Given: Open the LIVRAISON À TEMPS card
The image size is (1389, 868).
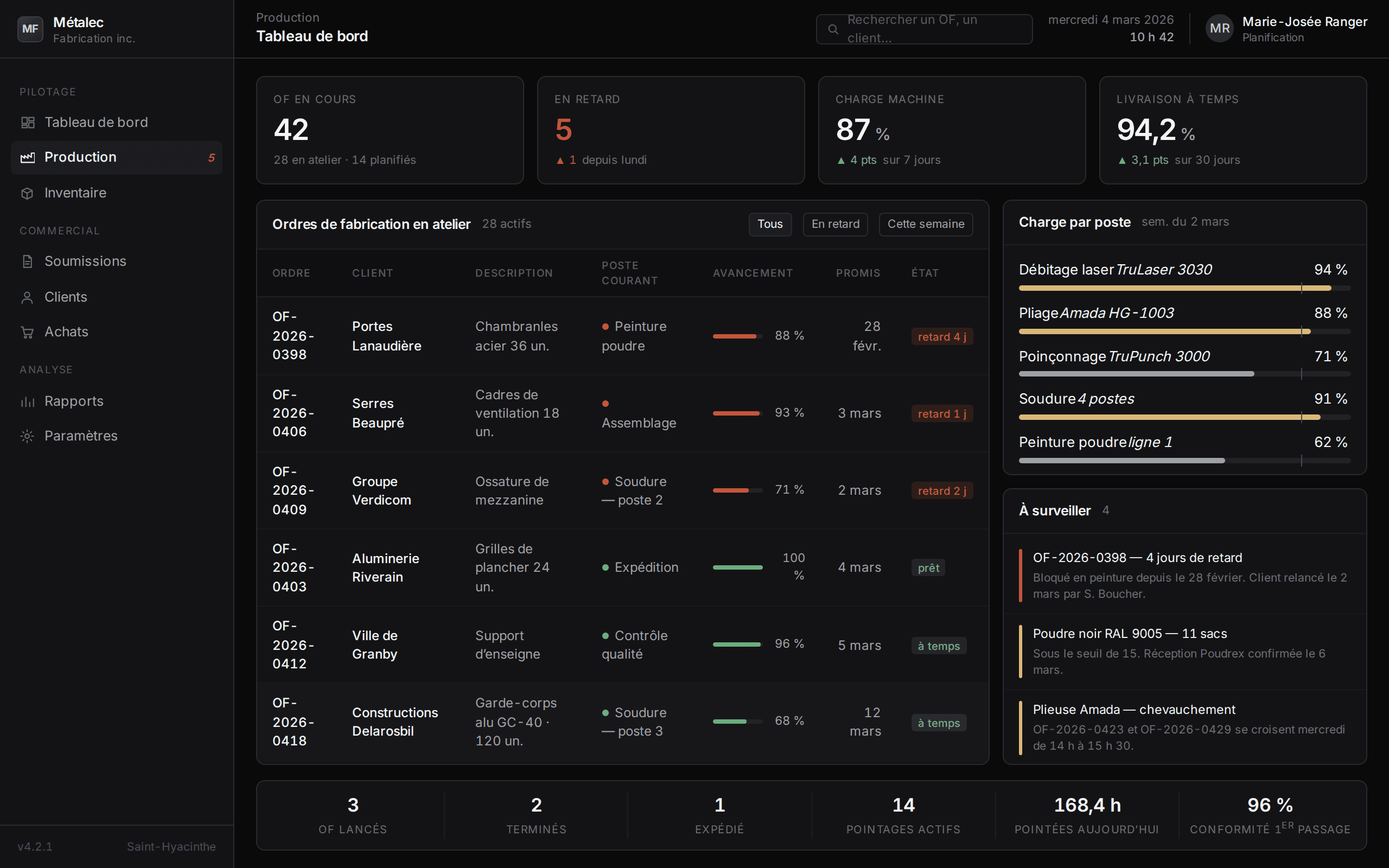Looking at the screenshot, I should (x=1233, y=130).
